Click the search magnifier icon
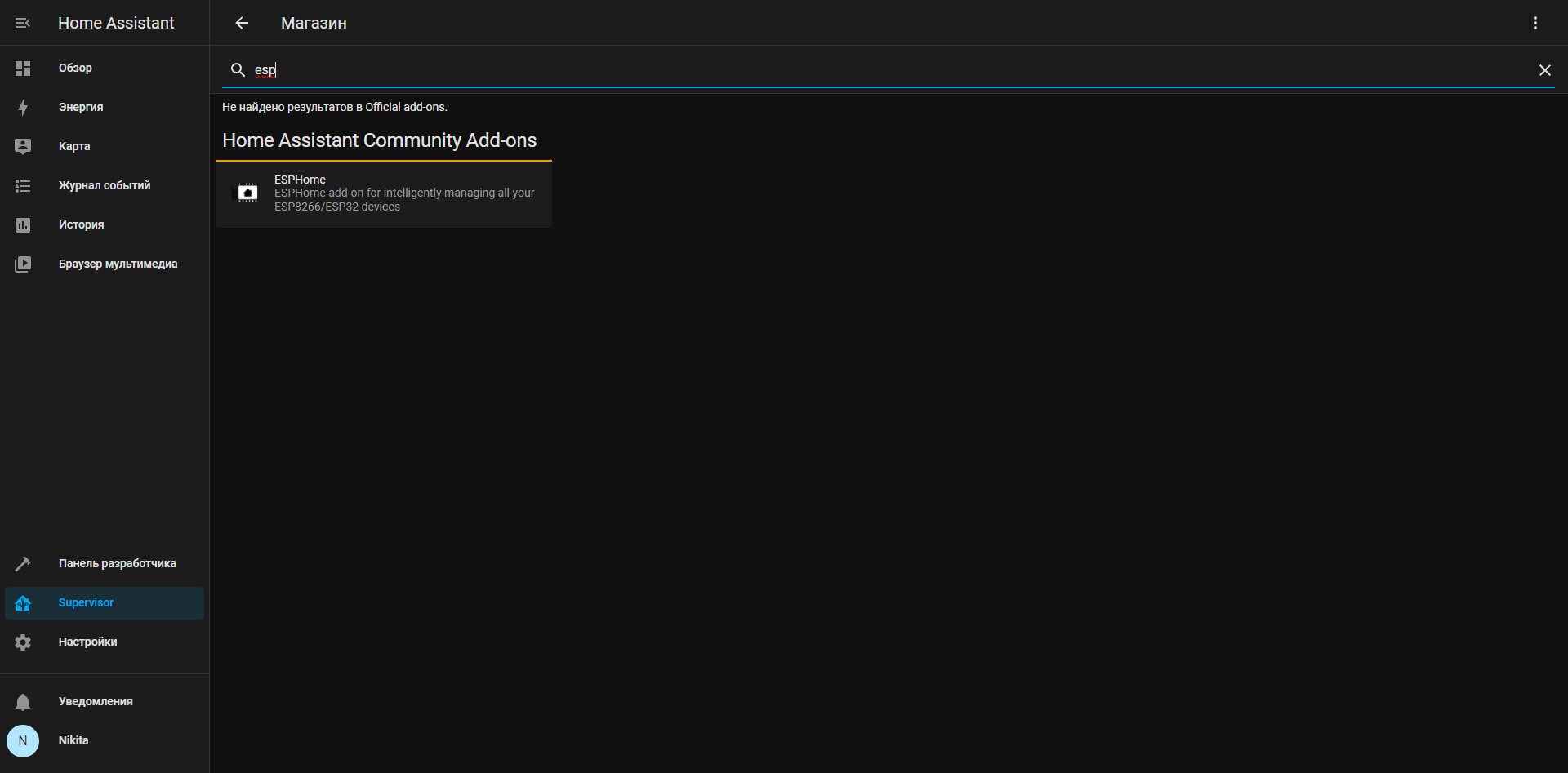 (238, 70)
